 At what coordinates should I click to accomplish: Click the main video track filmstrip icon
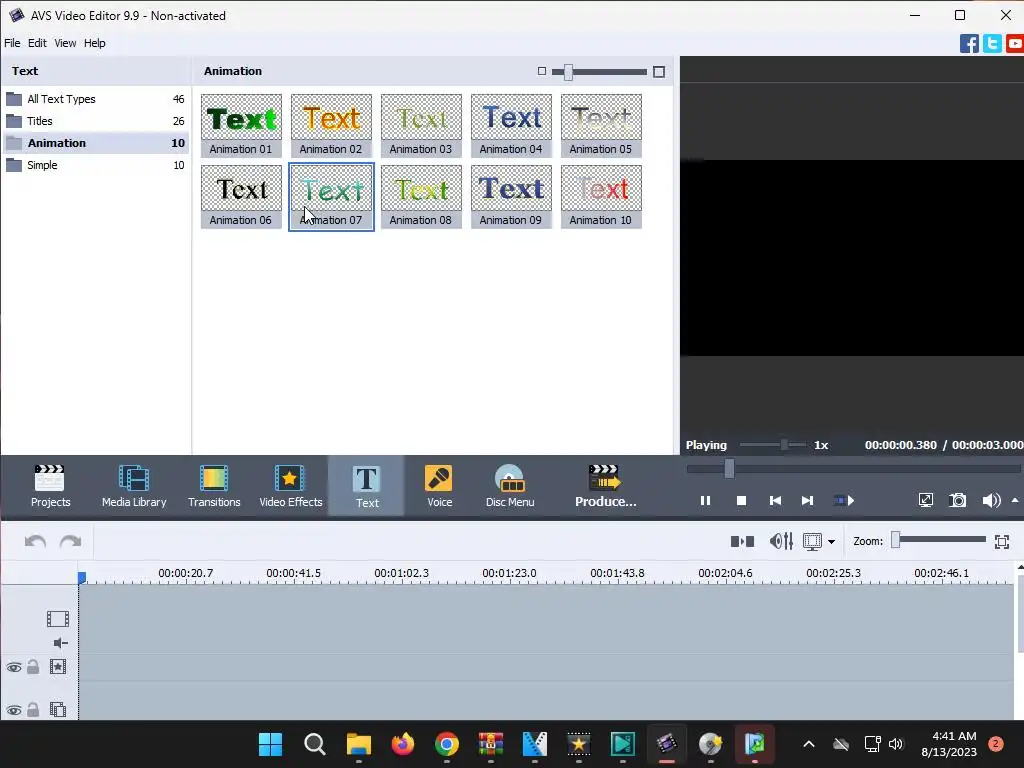tap(57, 618)
